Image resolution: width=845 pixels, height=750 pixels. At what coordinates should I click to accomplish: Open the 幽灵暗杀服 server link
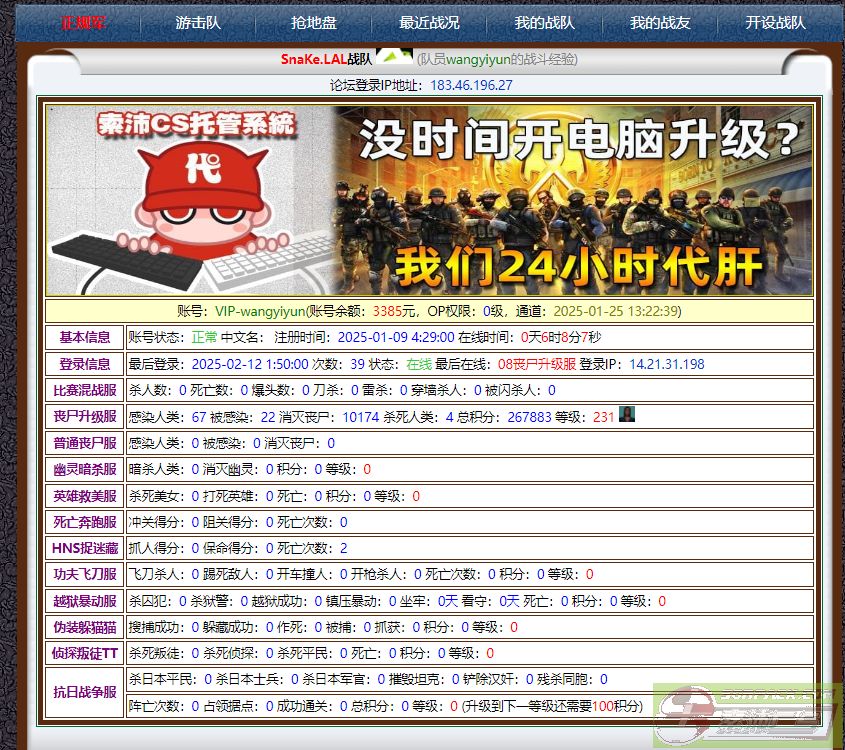[x=85, y=469]
